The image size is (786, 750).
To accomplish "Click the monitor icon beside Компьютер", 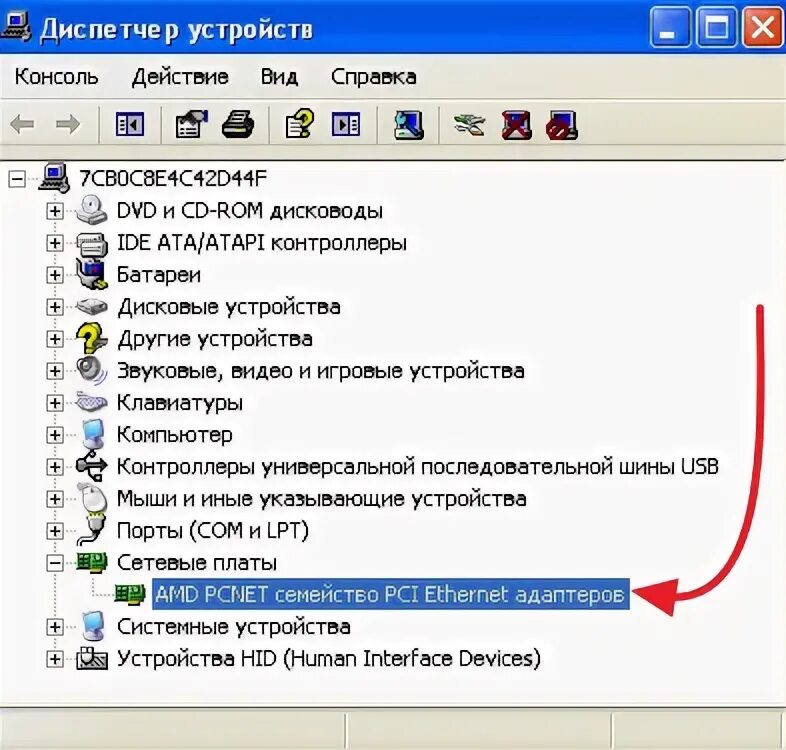I will [93, 434].
